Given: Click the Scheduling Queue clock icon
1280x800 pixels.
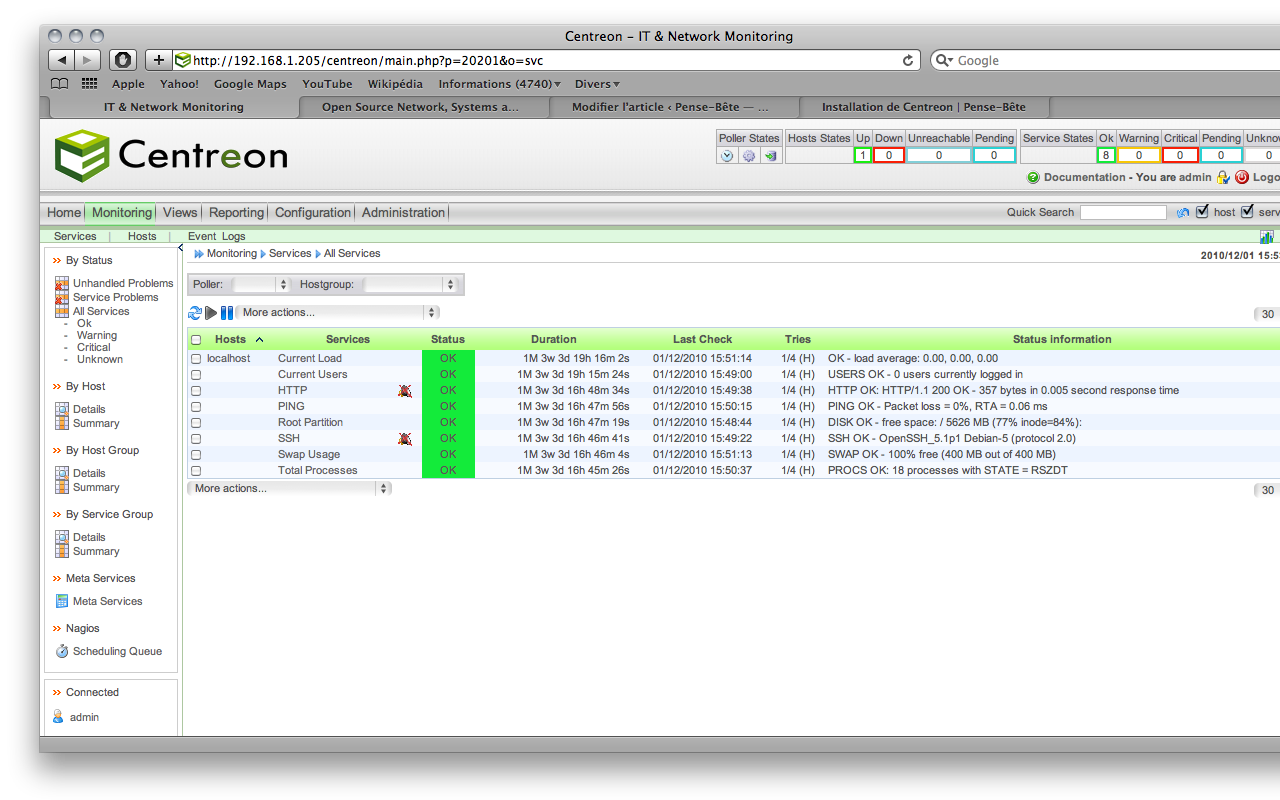Looking at the screenshot, I should tap(62, 651).
